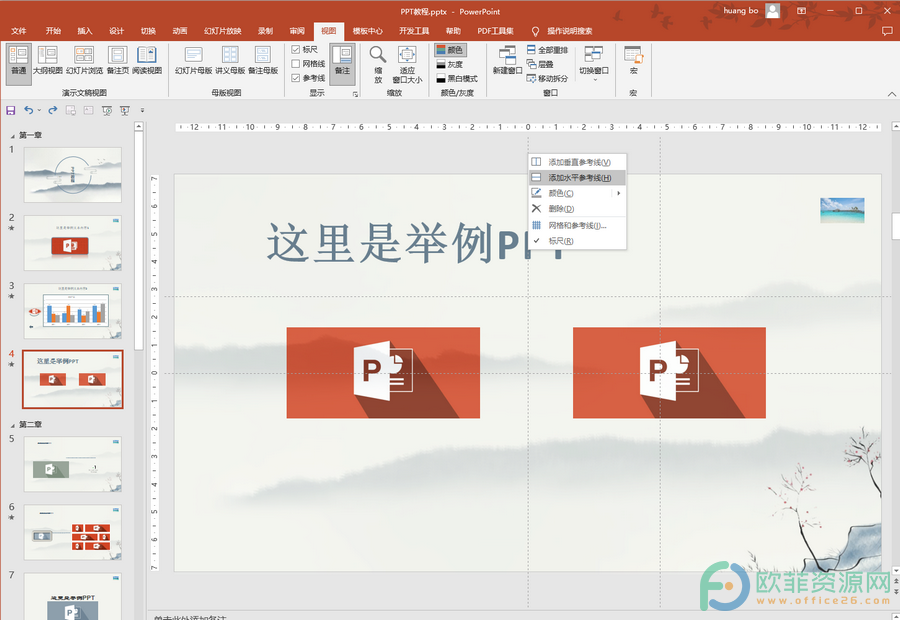Screen dimensions: 900x620
Task: Save presentation from quick access toolbar
Action: pyautogui.click(x=10, y=110)
